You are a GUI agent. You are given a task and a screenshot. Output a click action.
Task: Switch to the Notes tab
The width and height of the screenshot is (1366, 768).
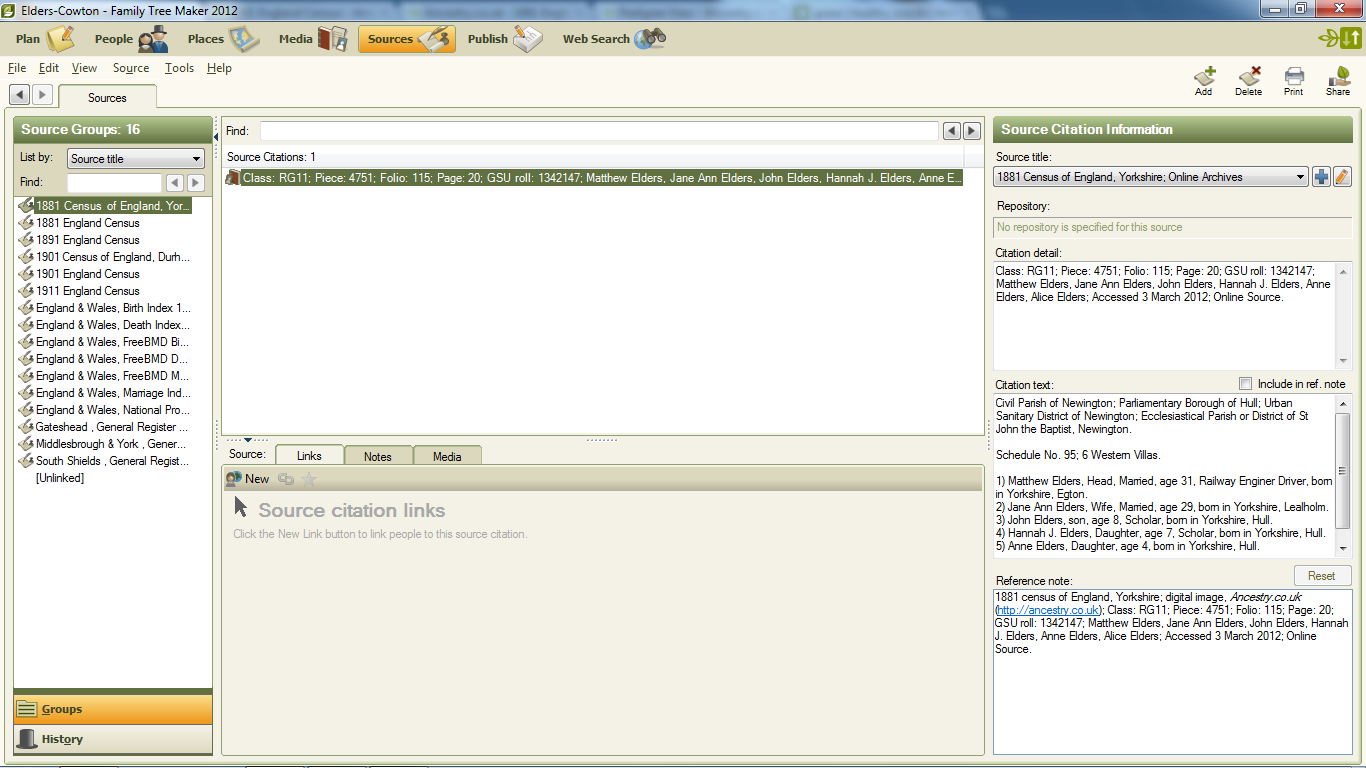click(378, 456)
